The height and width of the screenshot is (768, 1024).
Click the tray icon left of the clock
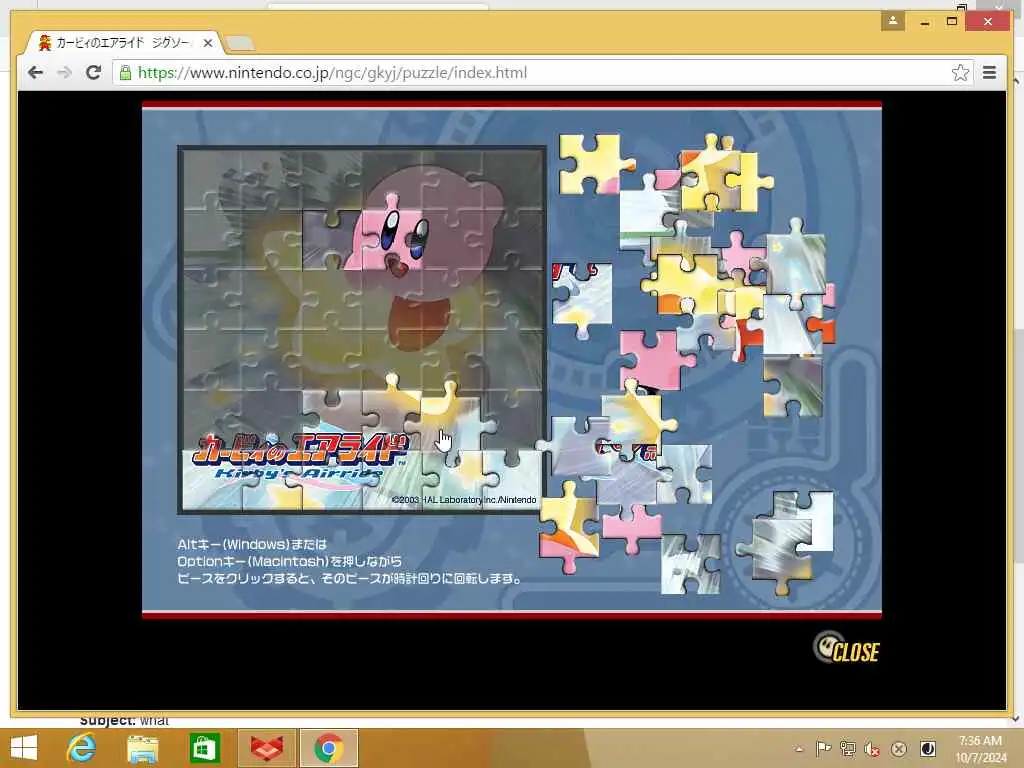[x=927, y=748]
